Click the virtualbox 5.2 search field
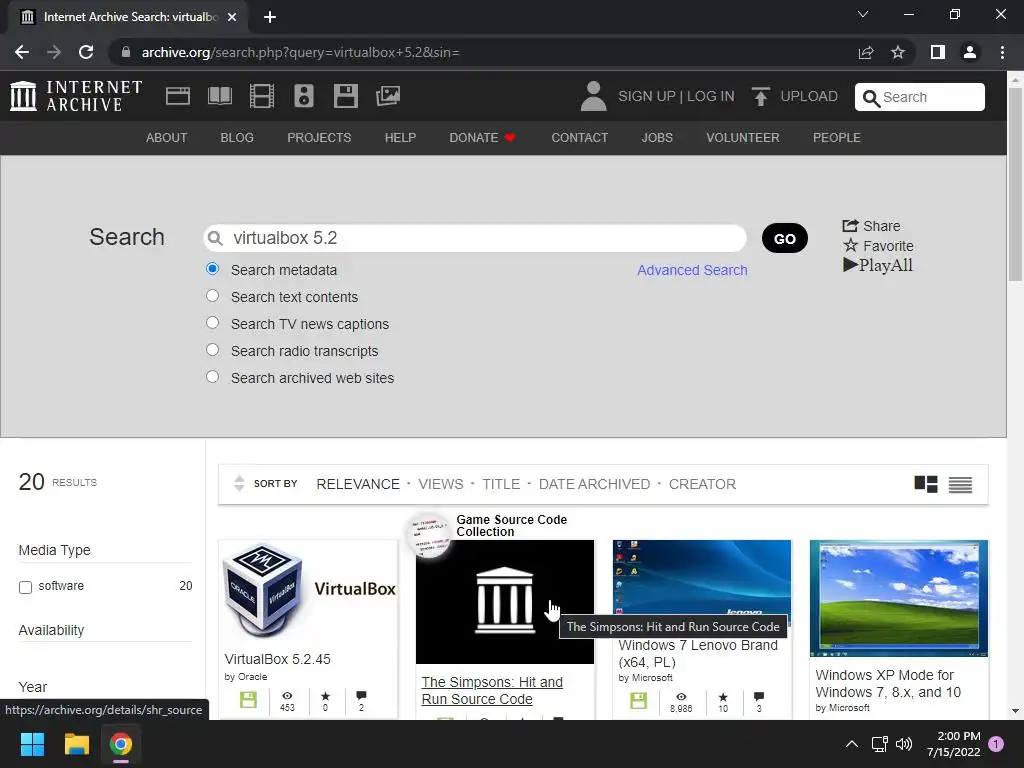The width and height of the screenshot is (1024, 768). pos(475,238)
